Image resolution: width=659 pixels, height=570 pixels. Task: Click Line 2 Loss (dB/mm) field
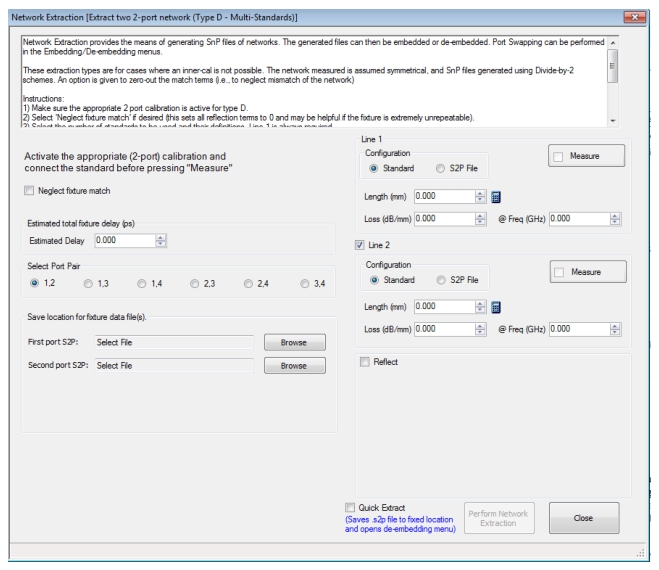[x=445, y=330]
